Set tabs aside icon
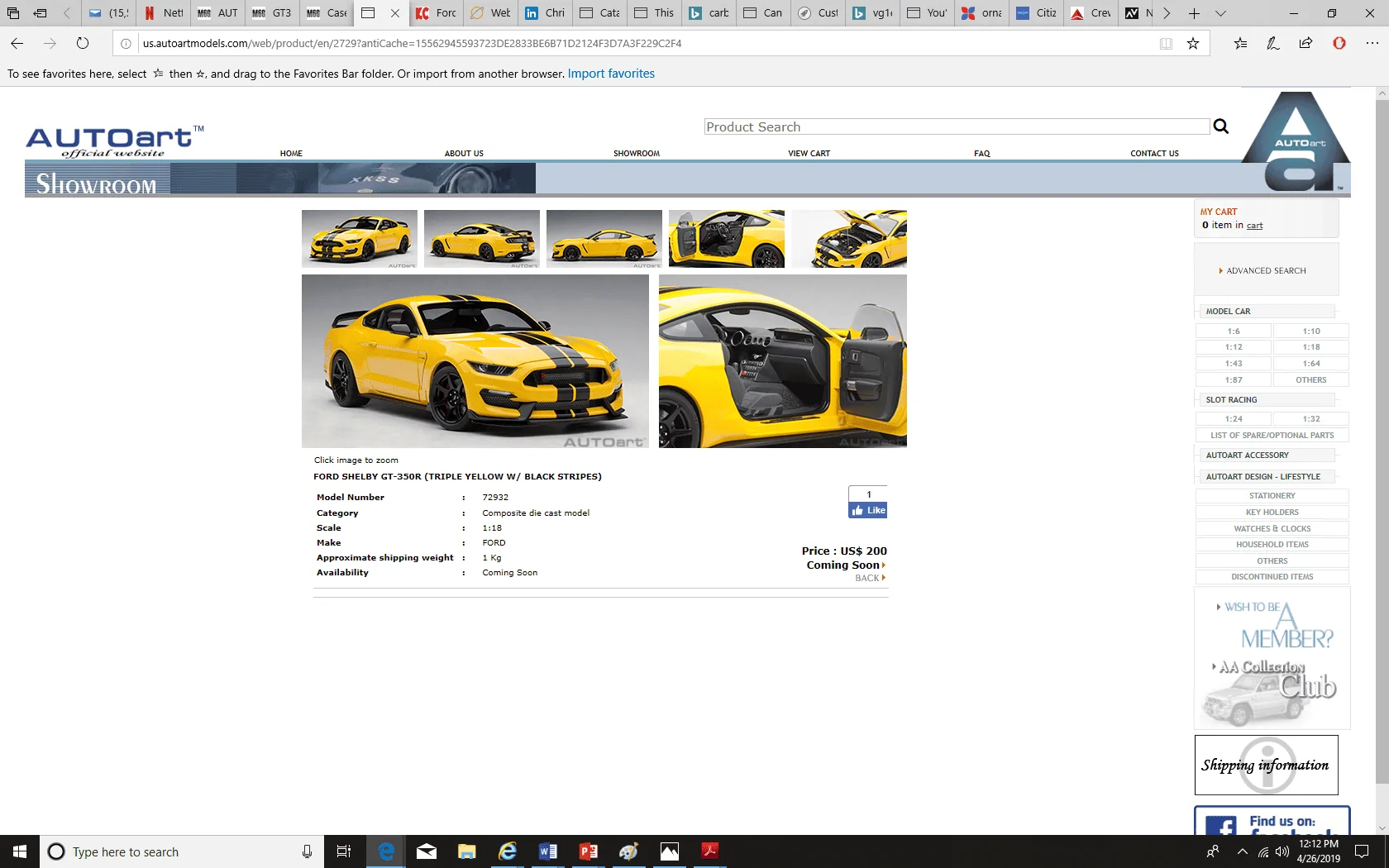The height and width of the screenshot is (868, 1389). (x=40, y=13)
